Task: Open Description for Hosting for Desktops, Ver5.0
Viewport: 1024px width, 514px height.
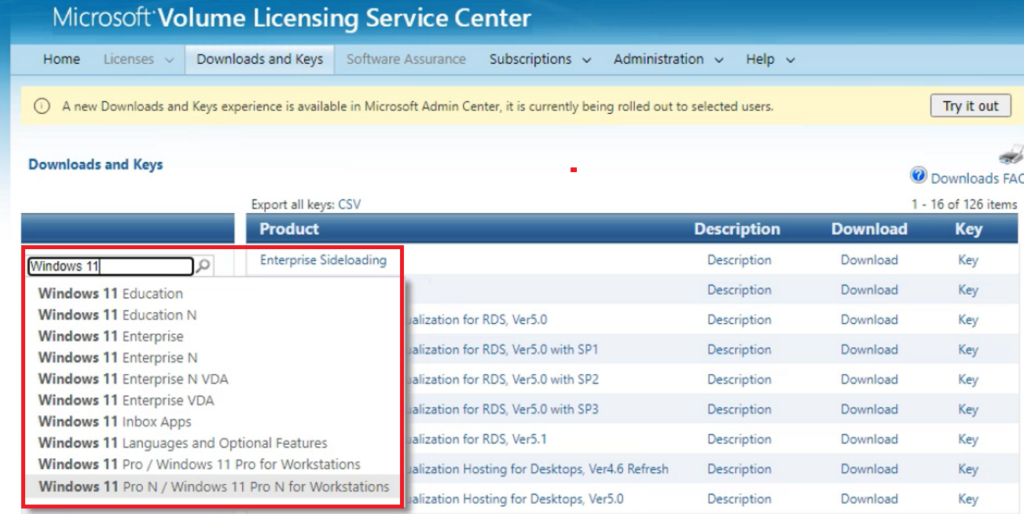Action: [739, 499]
